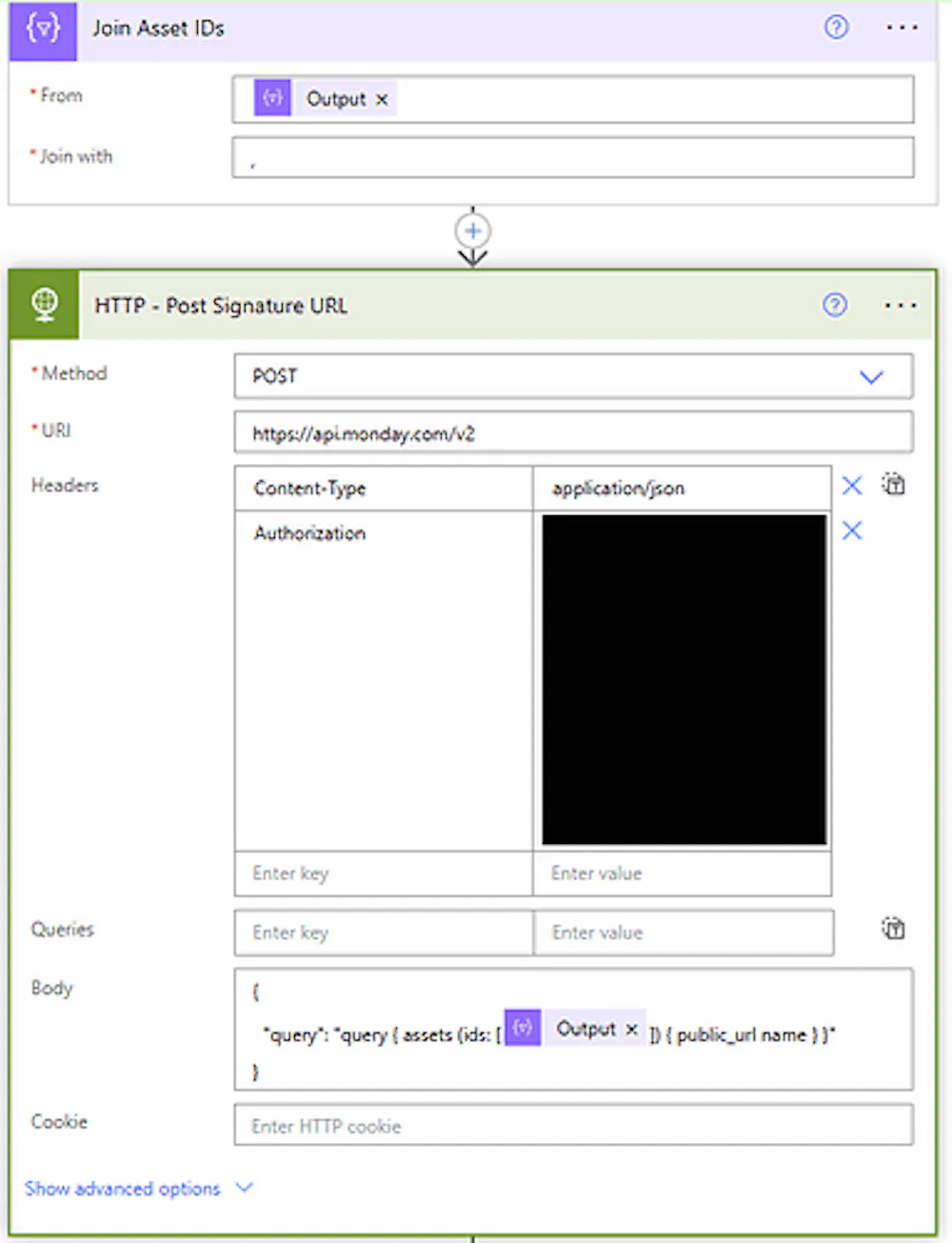Click the Queries Enter key field

tap(384, 932)
